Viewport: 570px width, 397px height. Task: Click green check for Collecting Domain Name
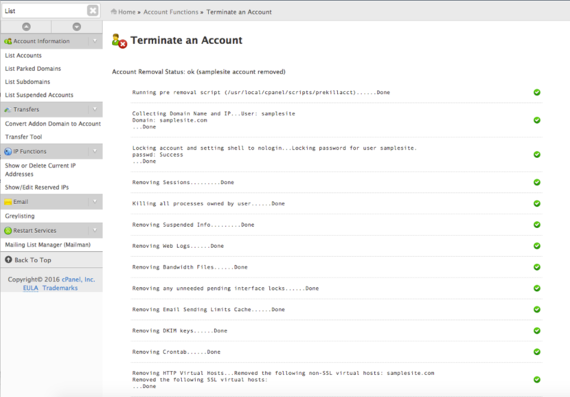[537, 120]
